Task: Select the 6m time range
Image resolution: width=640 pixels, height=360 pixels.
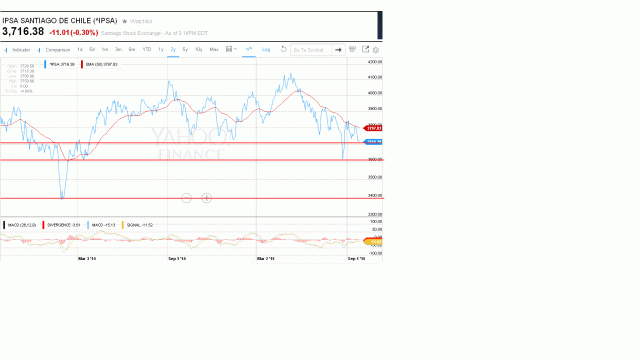Action: (x=132, y=49)
